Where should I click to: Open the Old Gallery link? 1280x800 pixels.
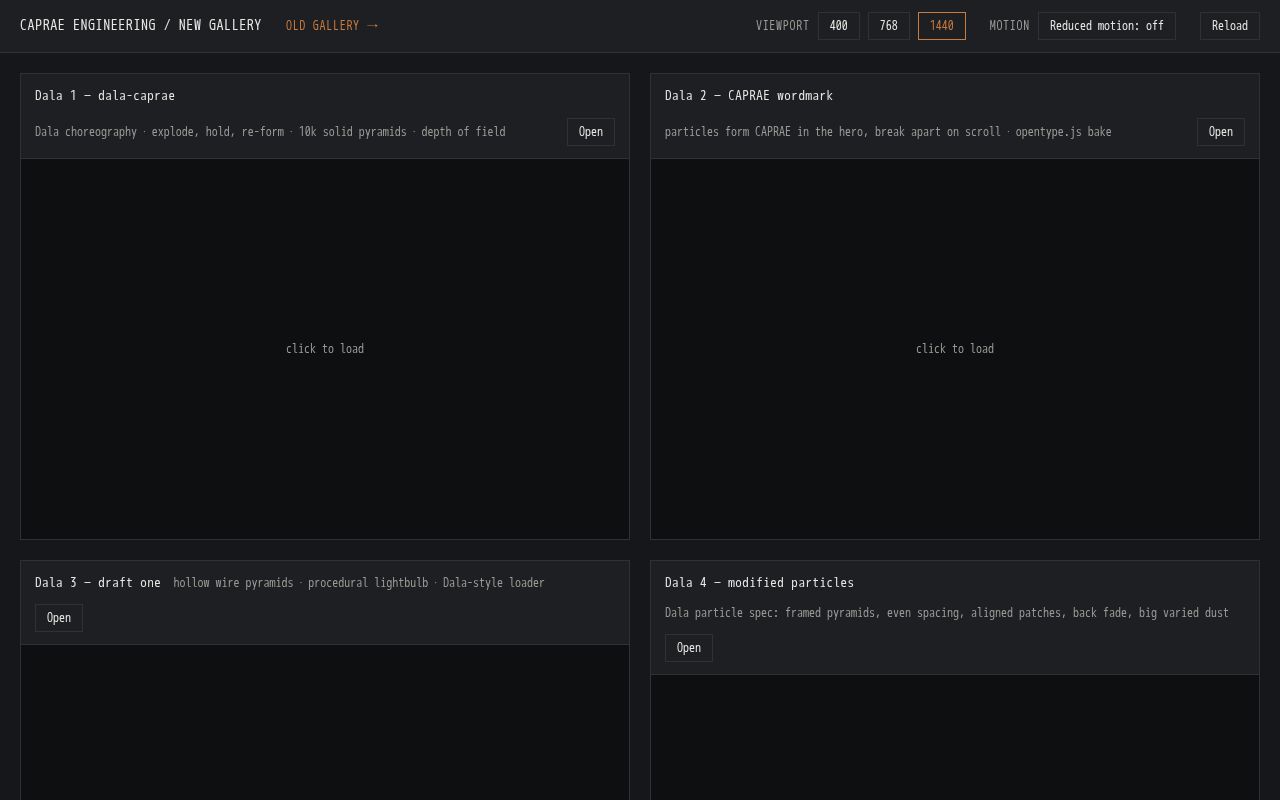[x=332, y=26]
